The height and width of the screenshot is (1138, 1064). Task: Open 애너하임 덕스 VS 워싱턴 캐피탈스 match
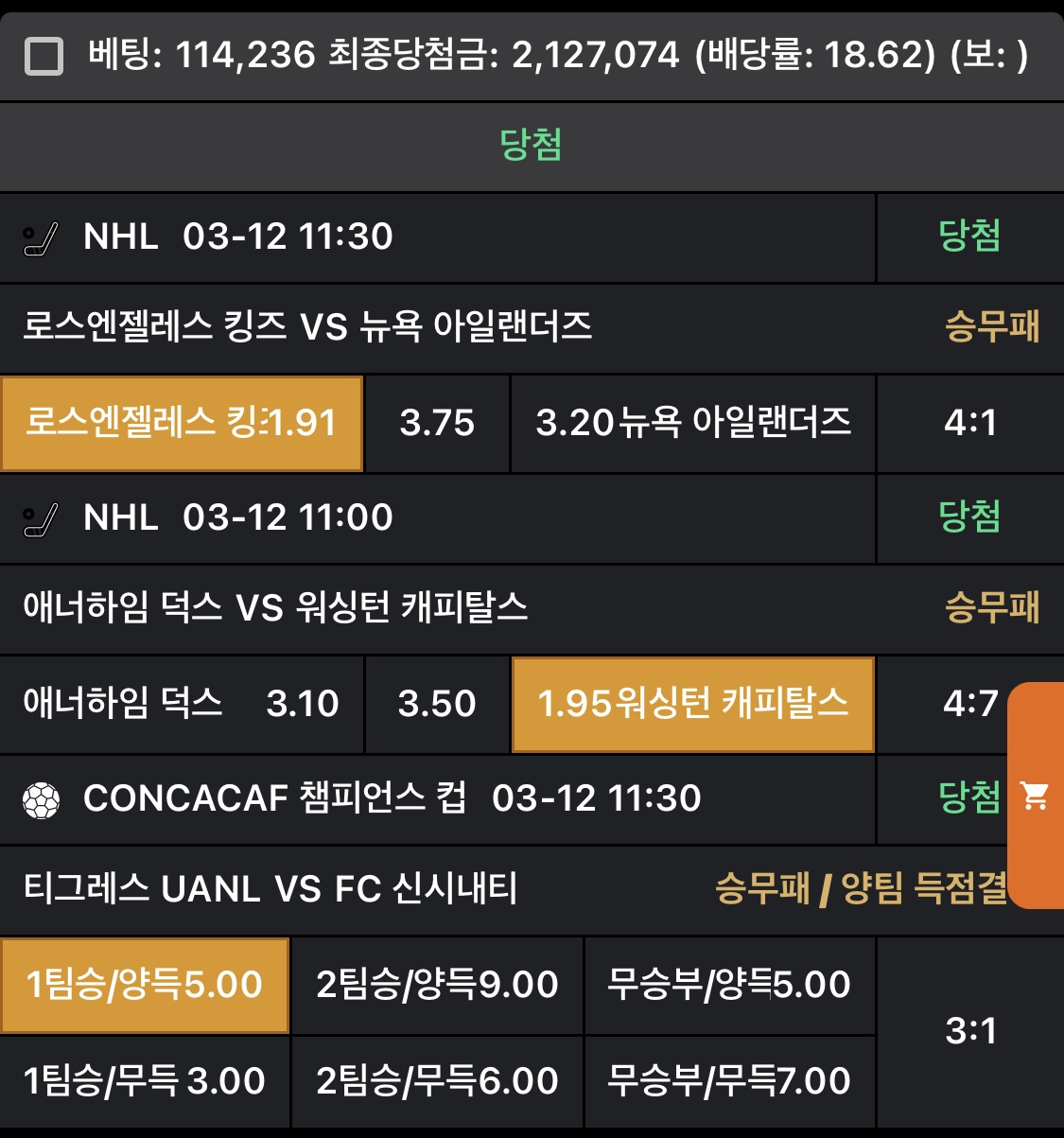click(275, 607)
